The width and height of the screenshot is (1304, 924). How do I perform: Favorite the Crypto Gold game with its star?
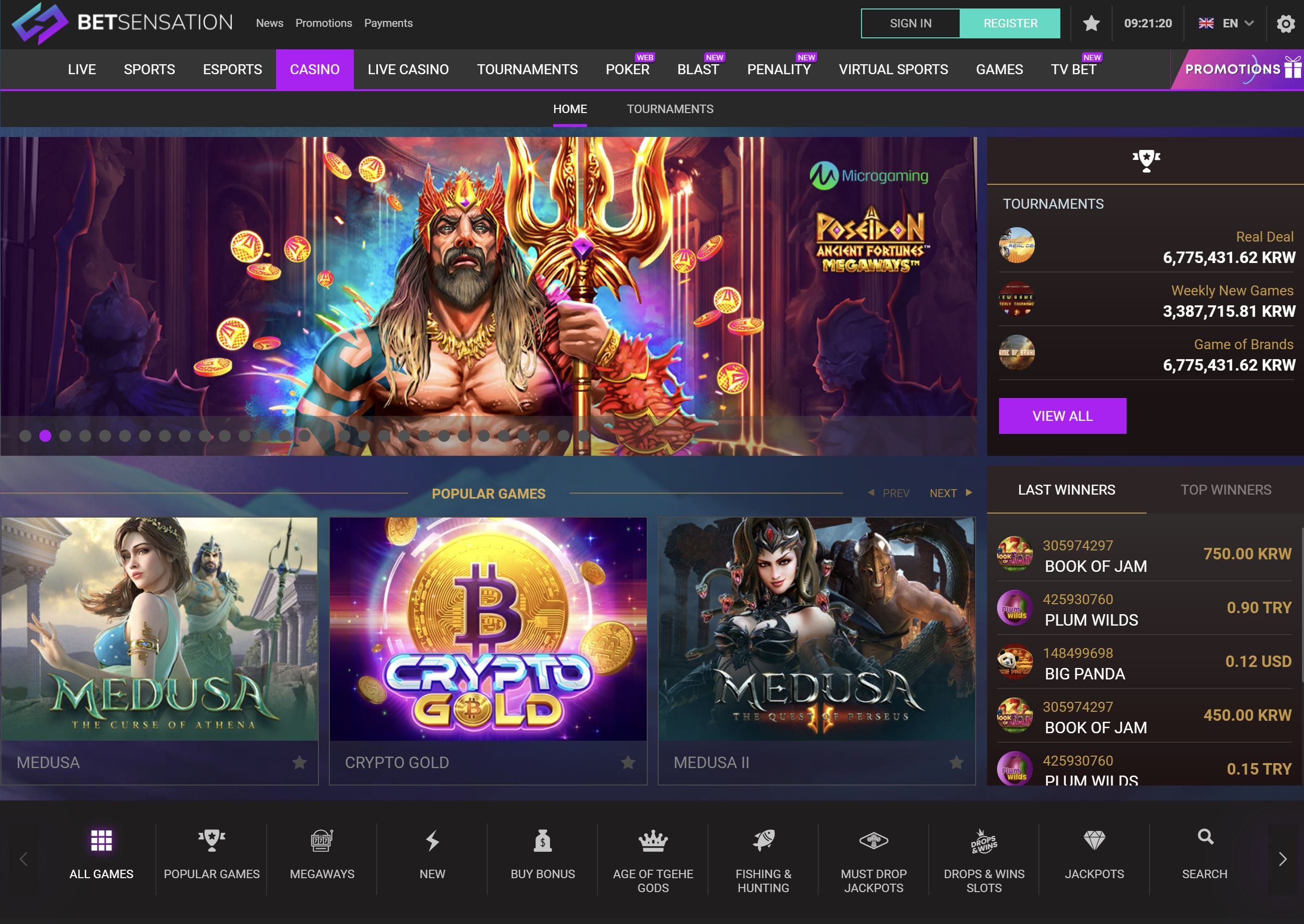point(628,762)
